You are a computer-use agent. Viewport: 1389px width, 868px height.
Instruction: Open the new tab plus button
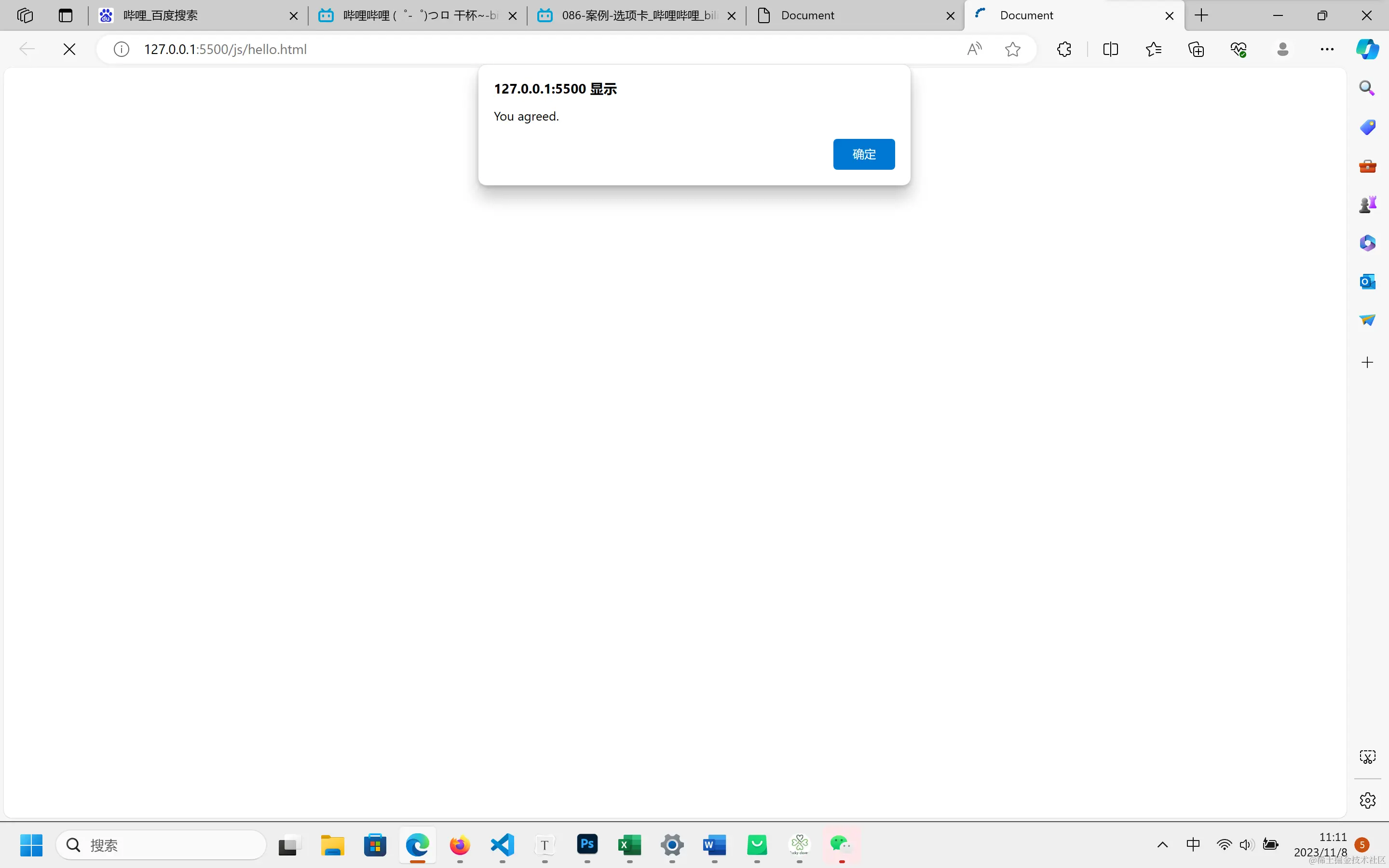(1201, 15)
